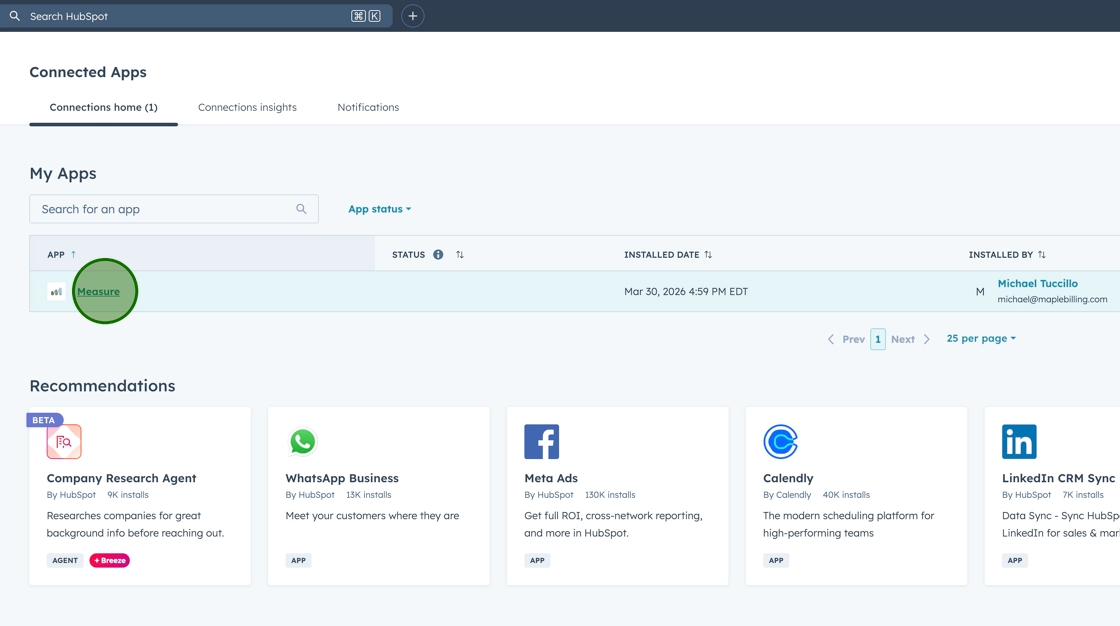
Task: Click the status info icon
Action: point(438,255)
